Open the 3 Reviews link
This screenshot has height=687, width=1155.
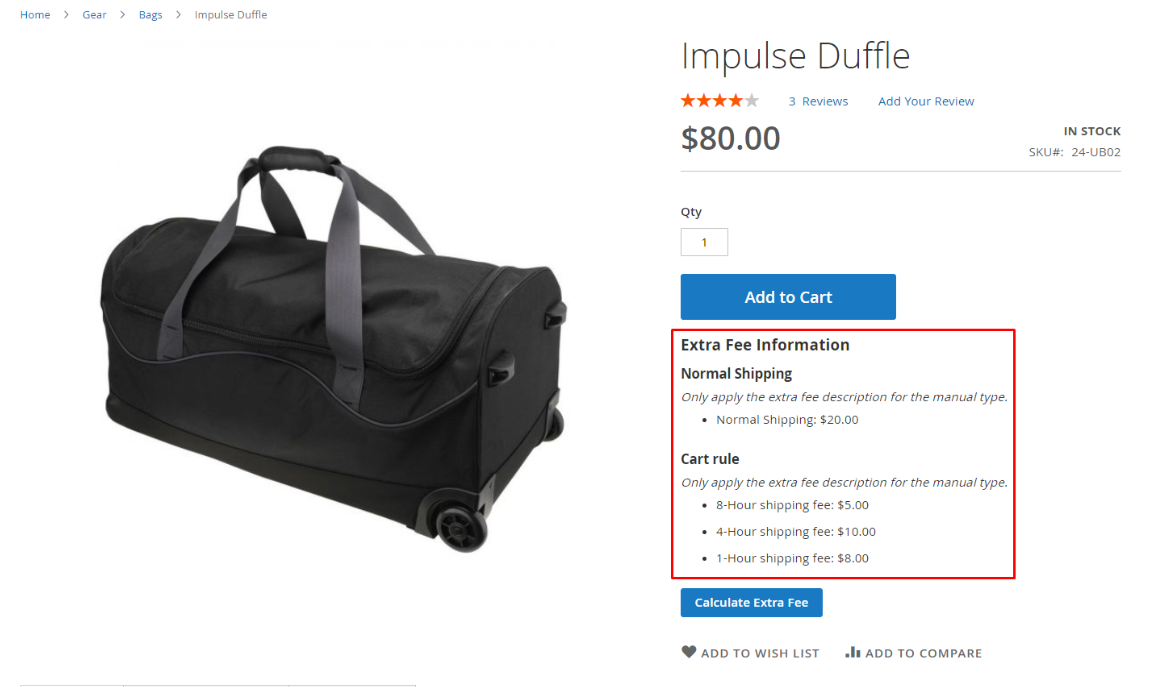818,101
